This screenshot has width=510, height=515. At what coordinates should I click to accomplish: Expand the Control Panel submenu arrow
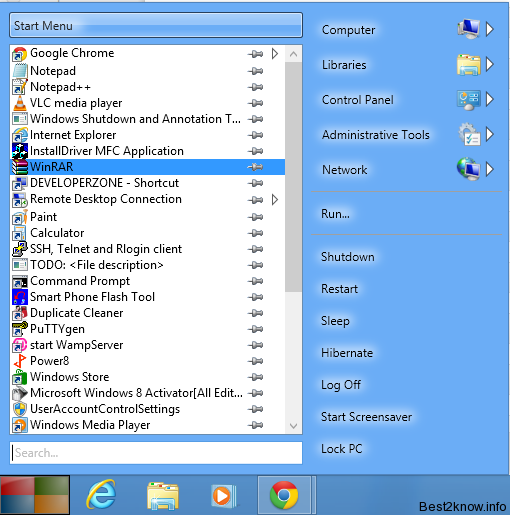(x=489, y=99)
